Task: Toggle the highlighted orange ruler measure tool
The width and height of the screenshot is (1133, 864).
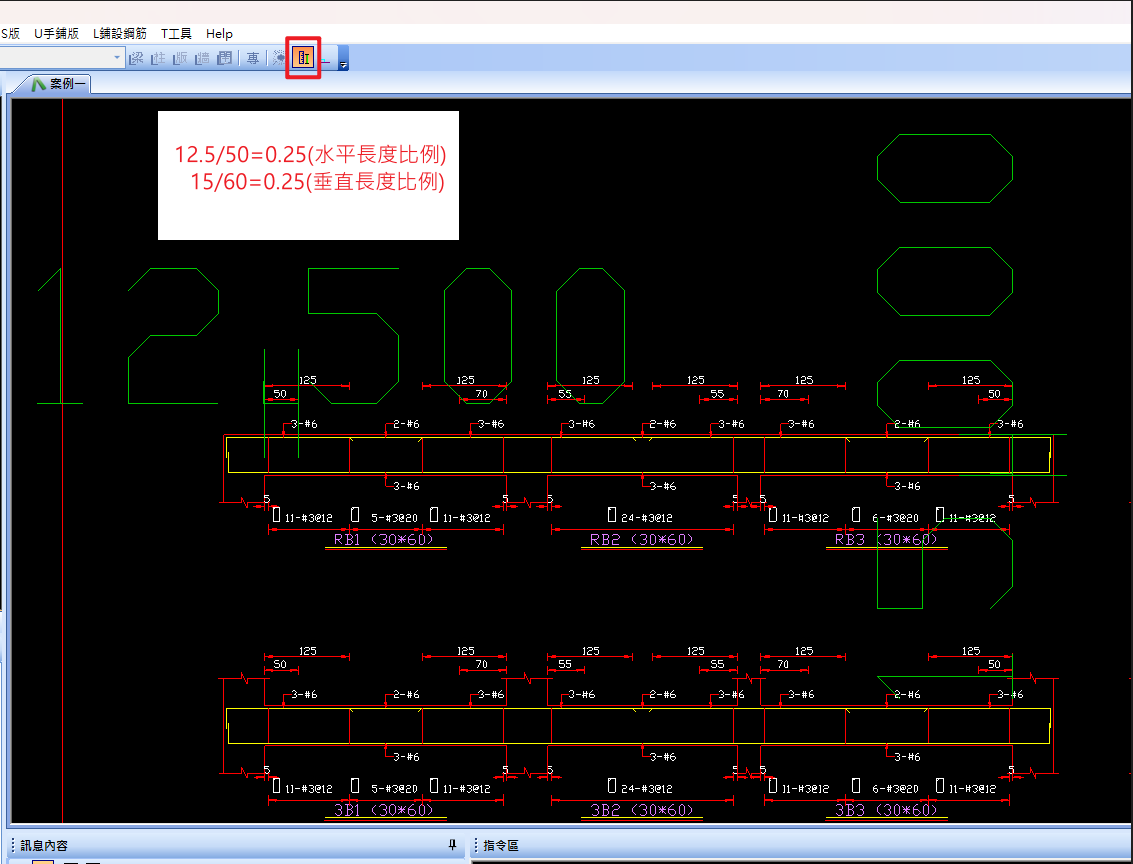Action: [x=303, y=58]
